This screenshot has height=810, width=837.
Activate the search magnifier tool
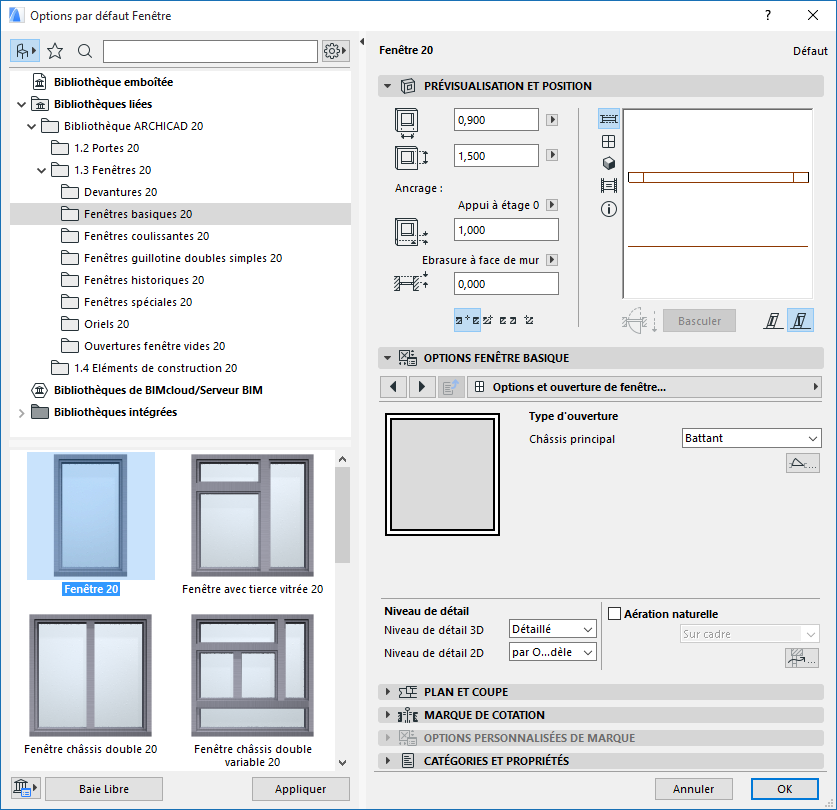coord(84,49)
